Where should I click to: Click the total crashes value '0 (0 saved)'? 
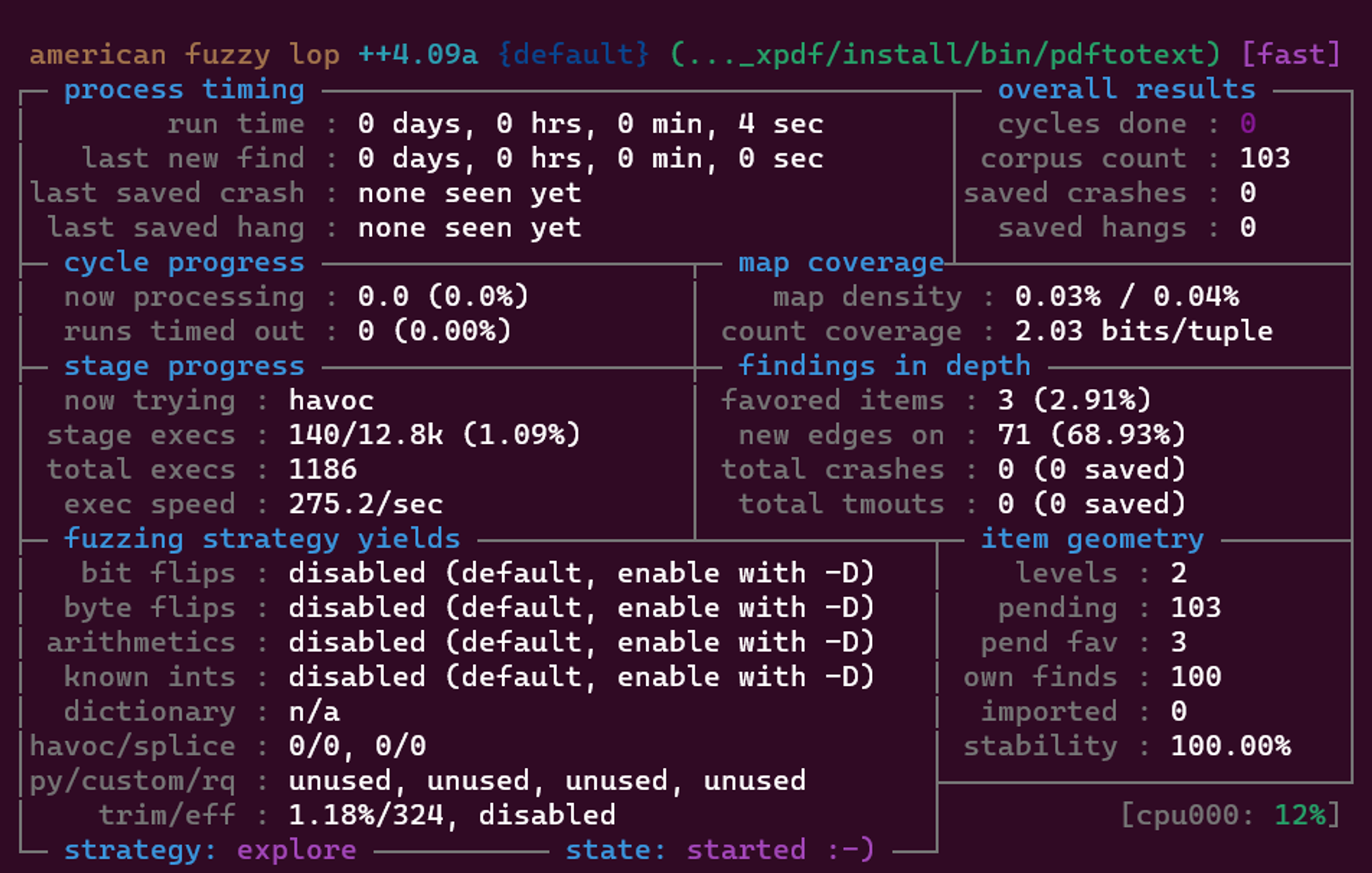click(1091, 470)
